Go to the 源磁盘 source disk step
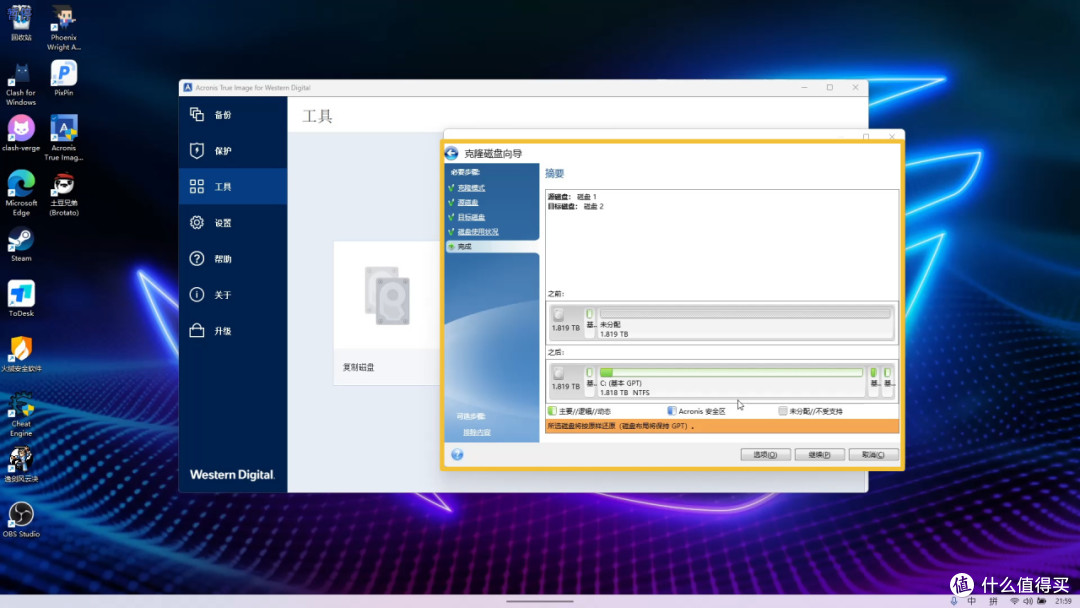 pos(468,202)
